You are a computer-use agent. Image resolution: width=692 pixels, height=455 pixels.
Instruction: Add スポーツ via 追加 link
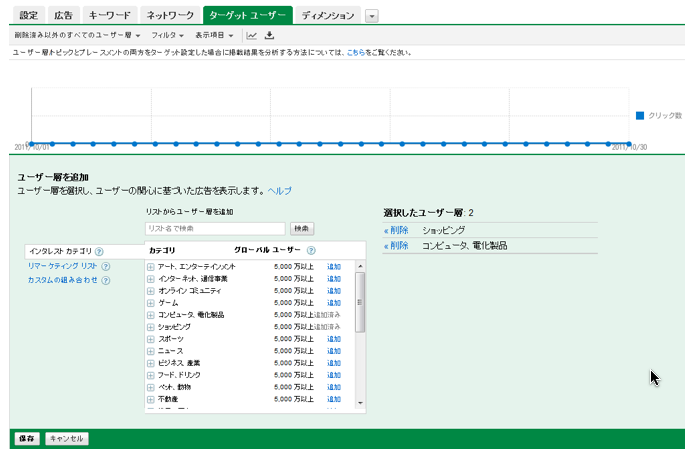tap(334, 339)
